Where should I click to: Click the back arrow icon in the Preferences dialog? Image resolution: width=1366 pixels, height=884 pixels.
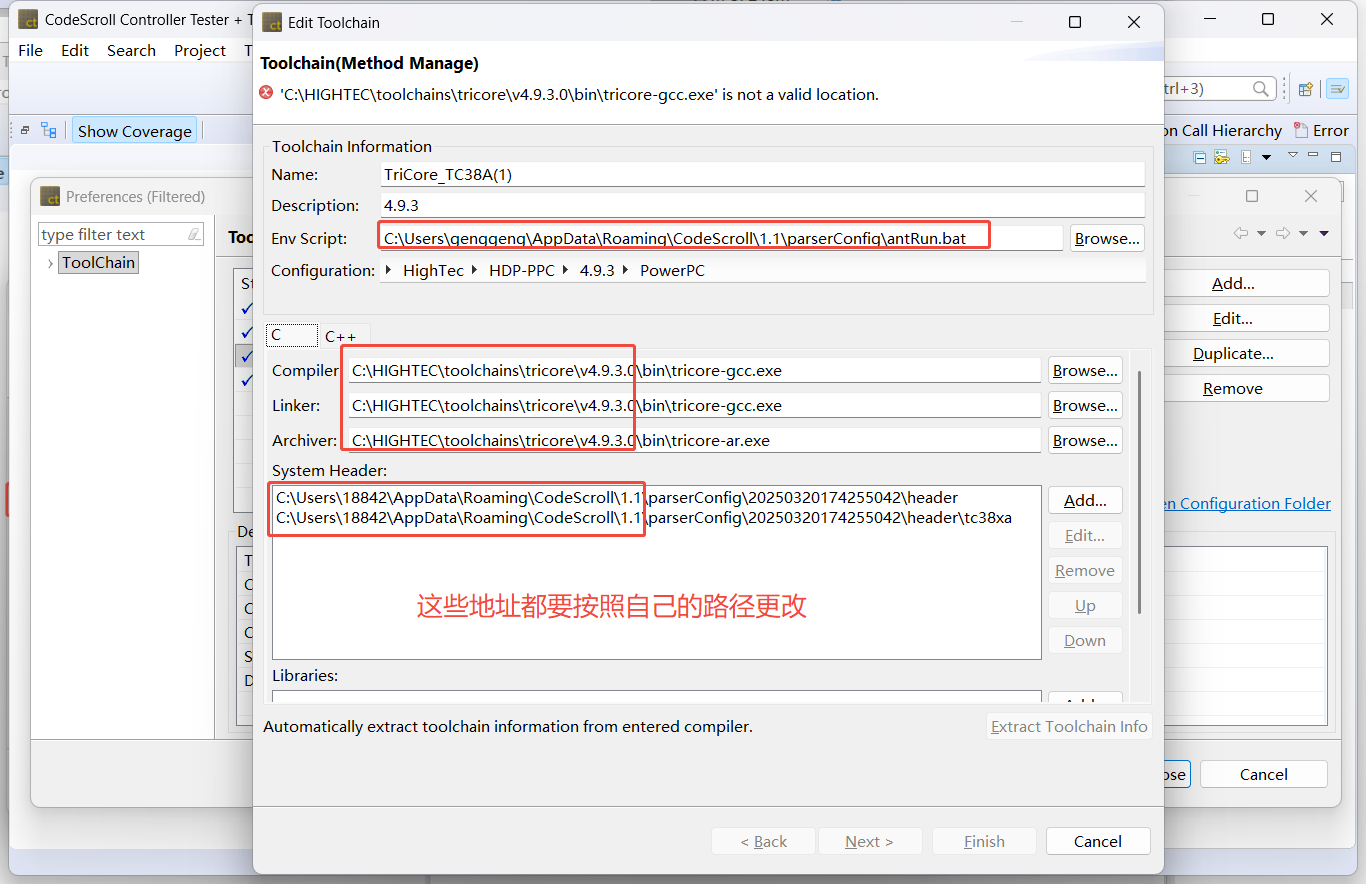(1241, 233)
